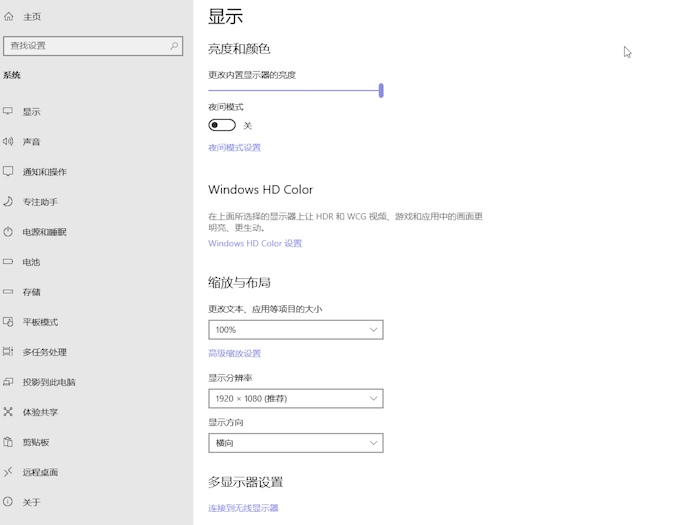Viewport: 700px width, 525px height.
Task: Open the 1920 × 1080 resolution dropdown
Action: pos(296,398)
